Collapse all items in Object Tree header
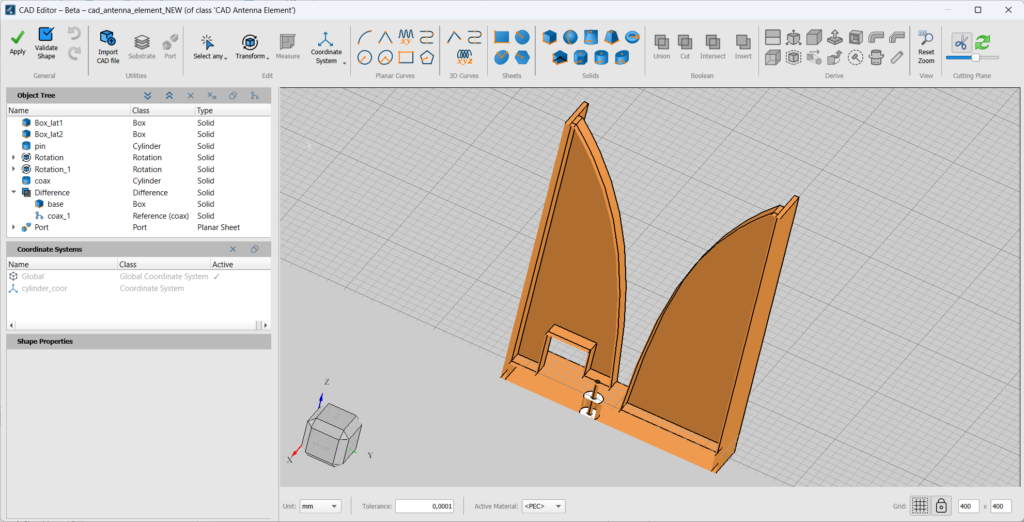Viewport: 1024px width, 522px height. click(x=169, y=95)
